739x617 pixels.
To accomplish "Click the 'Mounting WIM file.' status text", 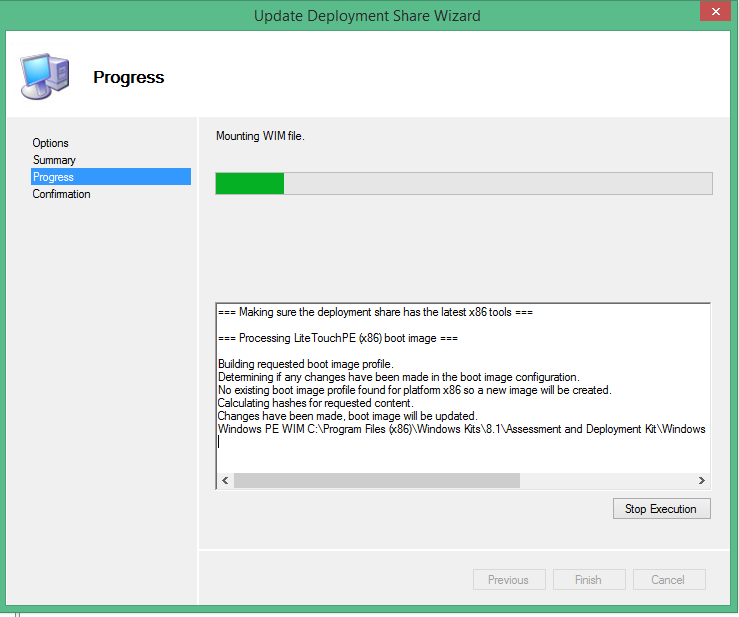I will [260, 136].
